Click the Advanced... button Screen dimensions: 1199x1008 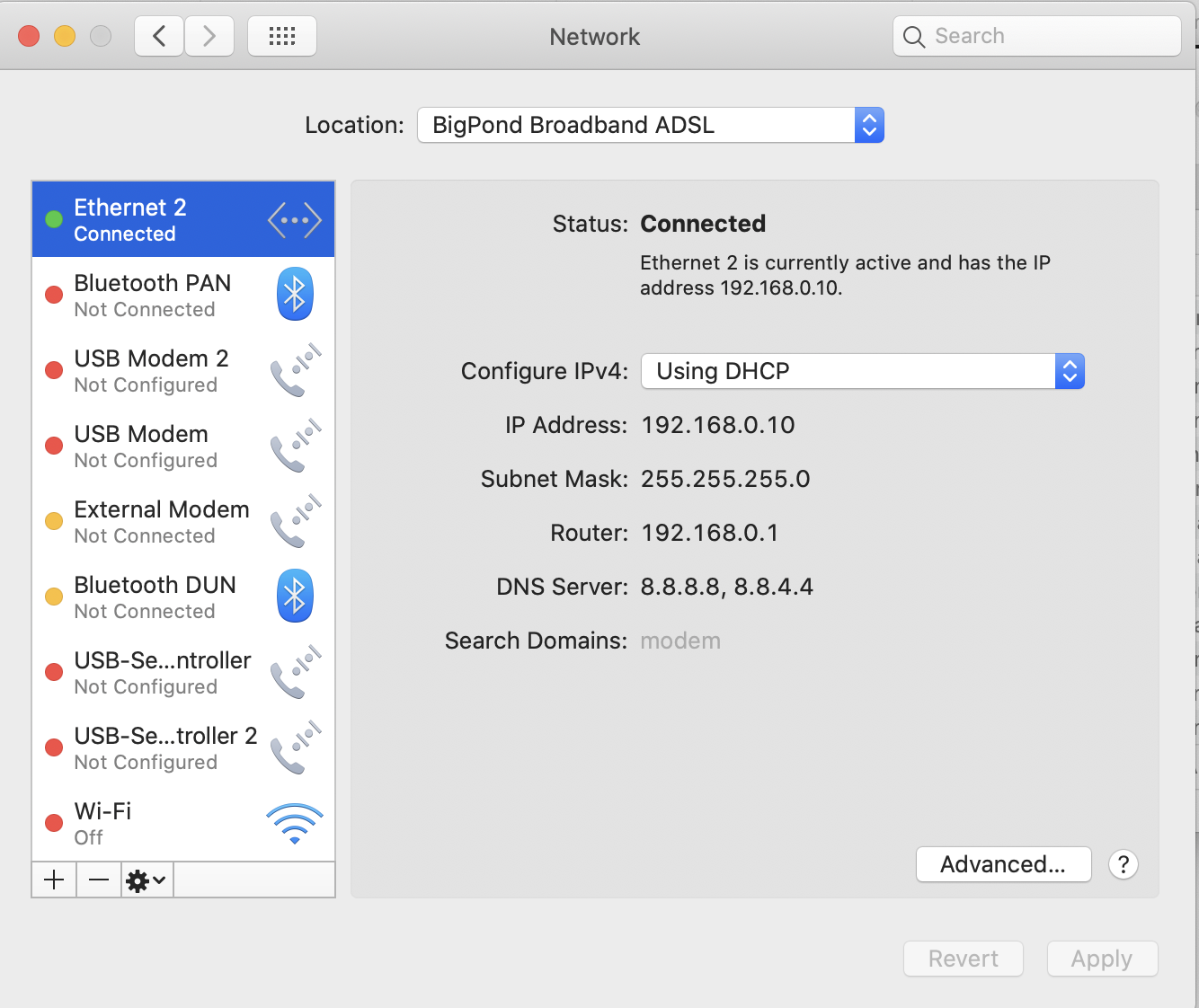tap(1003, 864)
